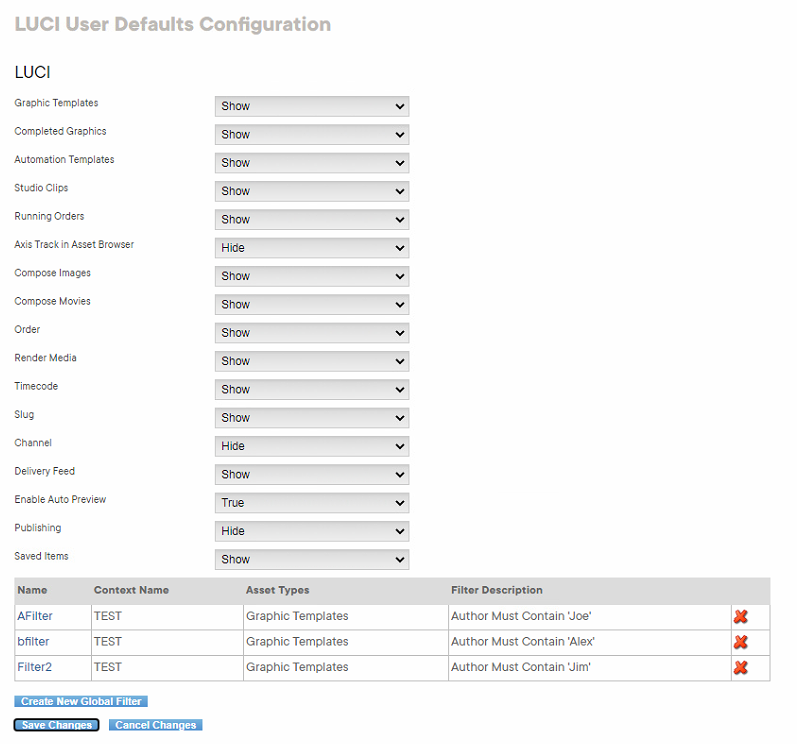
Task: Expand the Running Orders dropdown
Action: (311, 219)
